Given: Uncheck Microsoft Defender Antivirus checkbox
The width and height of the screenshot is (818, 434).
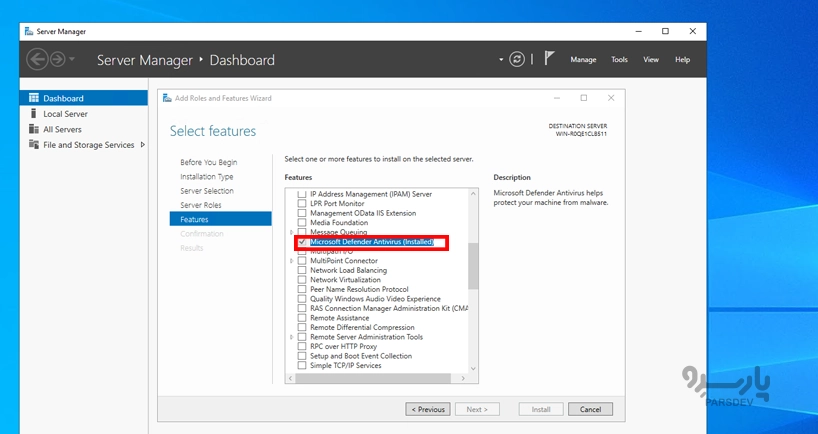Looking at the screenshot, I should [302, 242].
